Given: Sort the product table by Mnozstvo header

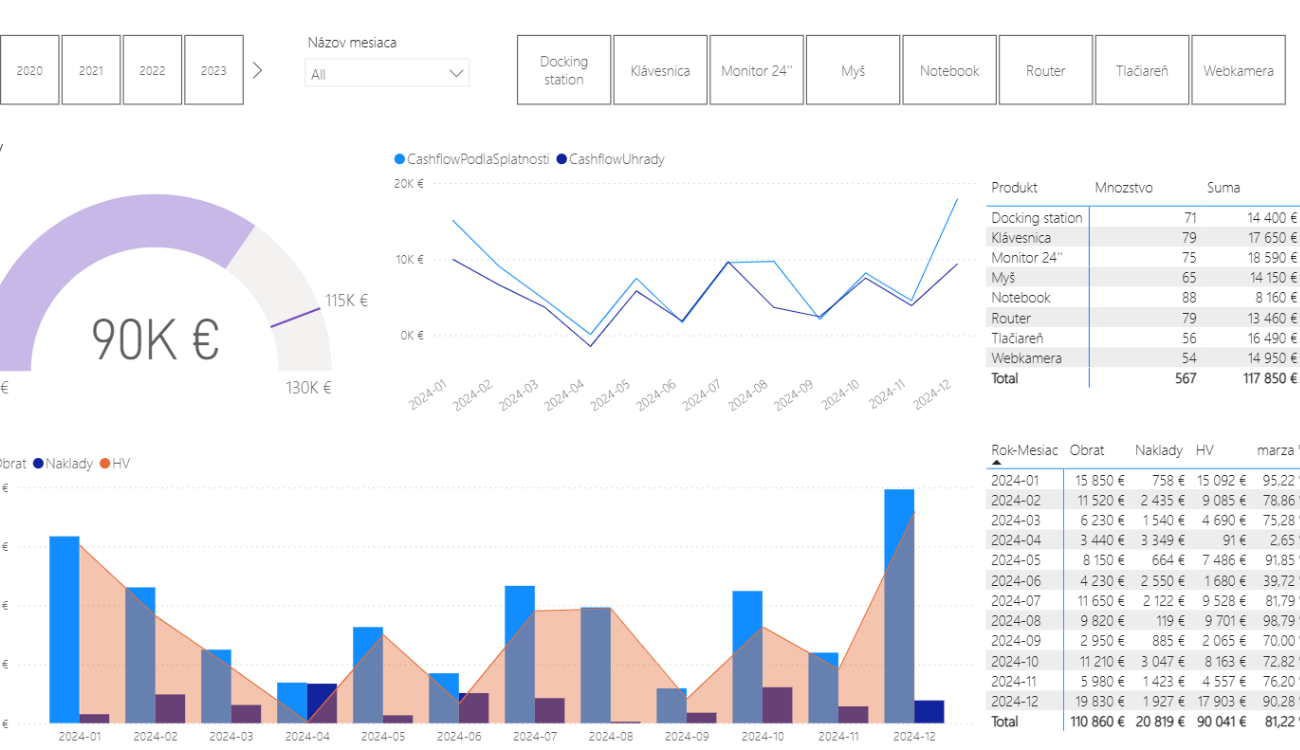Looking at the screenshot, I should pyautogui.click(x=1124, y=187).
